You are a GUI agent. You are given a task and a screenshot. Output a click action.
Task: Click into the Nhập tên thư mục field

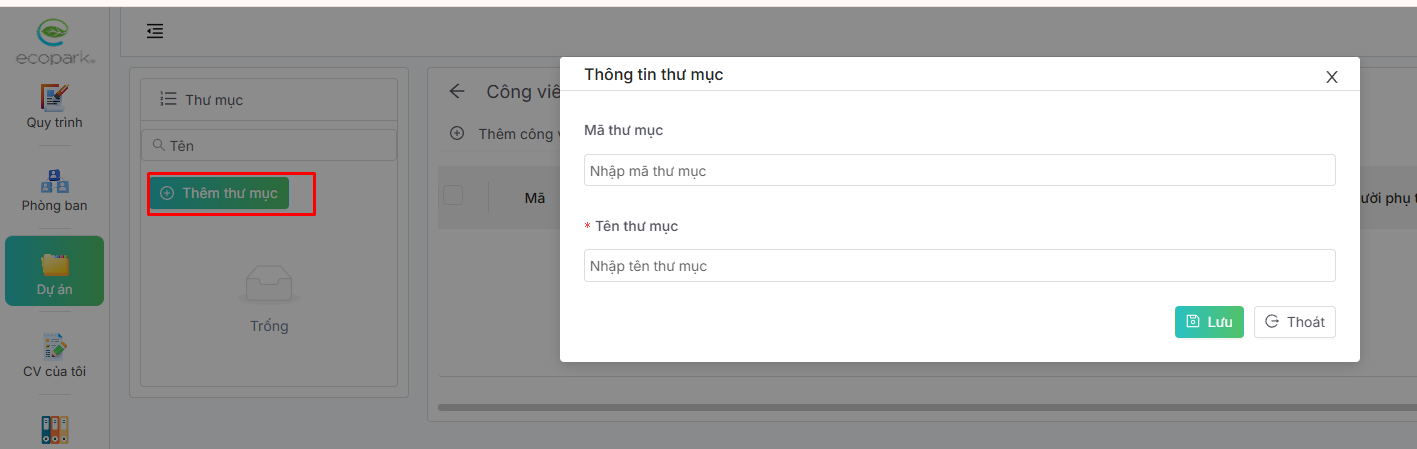click(959, 266)
